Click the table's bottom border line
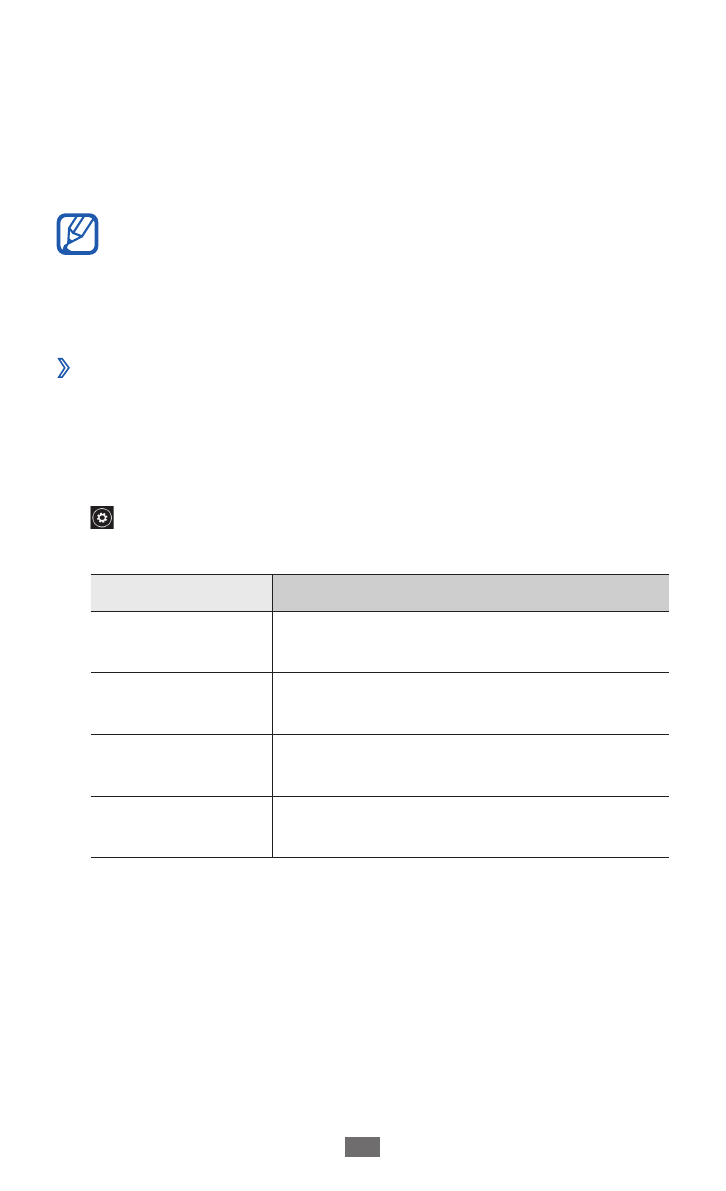This screenshot has height=1191, width=726. tap(379, 857)
